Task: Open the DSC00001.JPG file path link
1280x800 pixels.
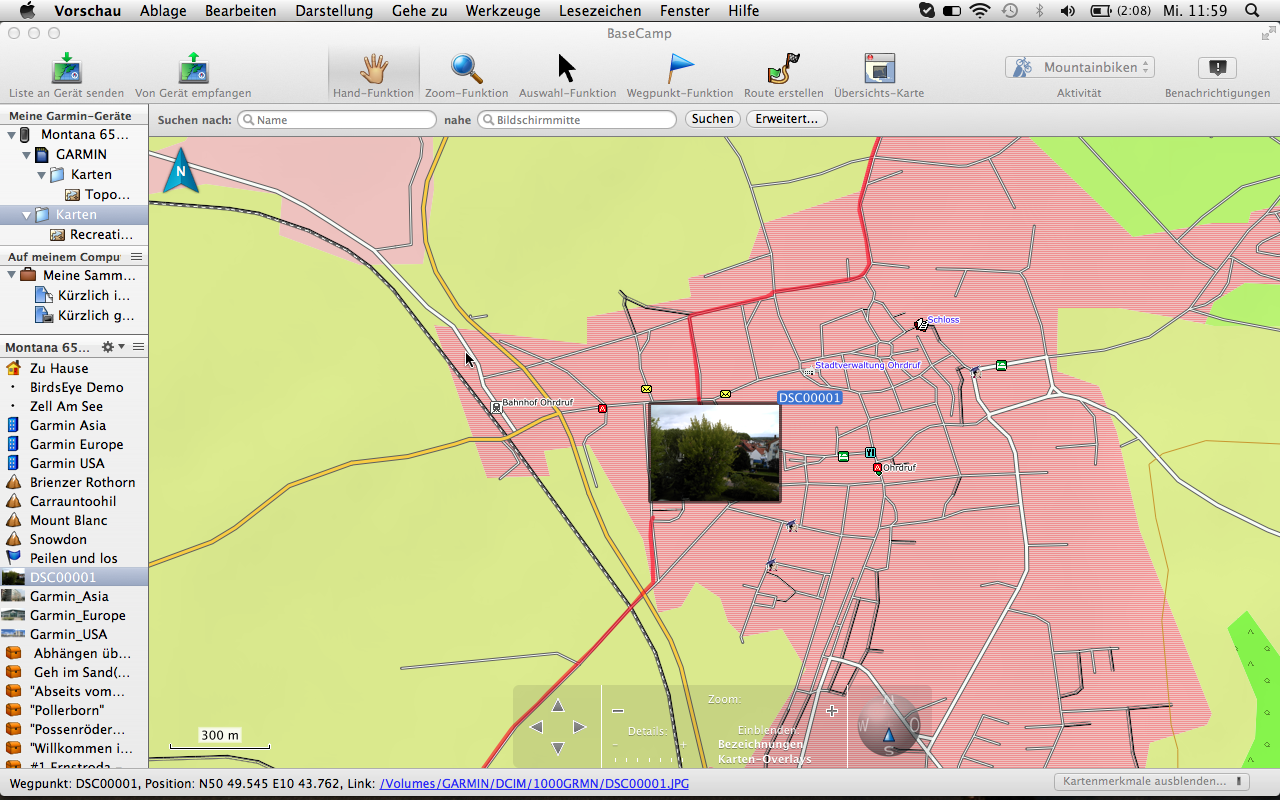Action: click(534, 783)
